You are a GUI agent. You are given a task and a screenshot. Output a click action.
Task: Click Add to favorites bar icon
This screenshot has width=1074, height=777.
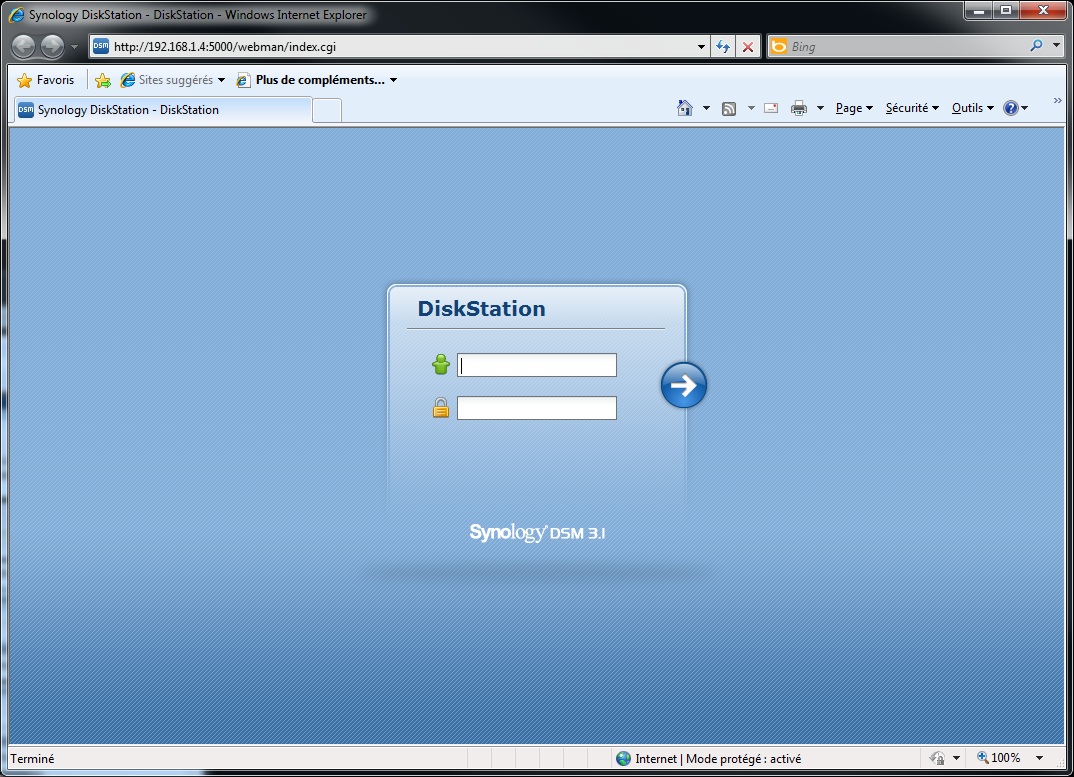coord(103,80)
